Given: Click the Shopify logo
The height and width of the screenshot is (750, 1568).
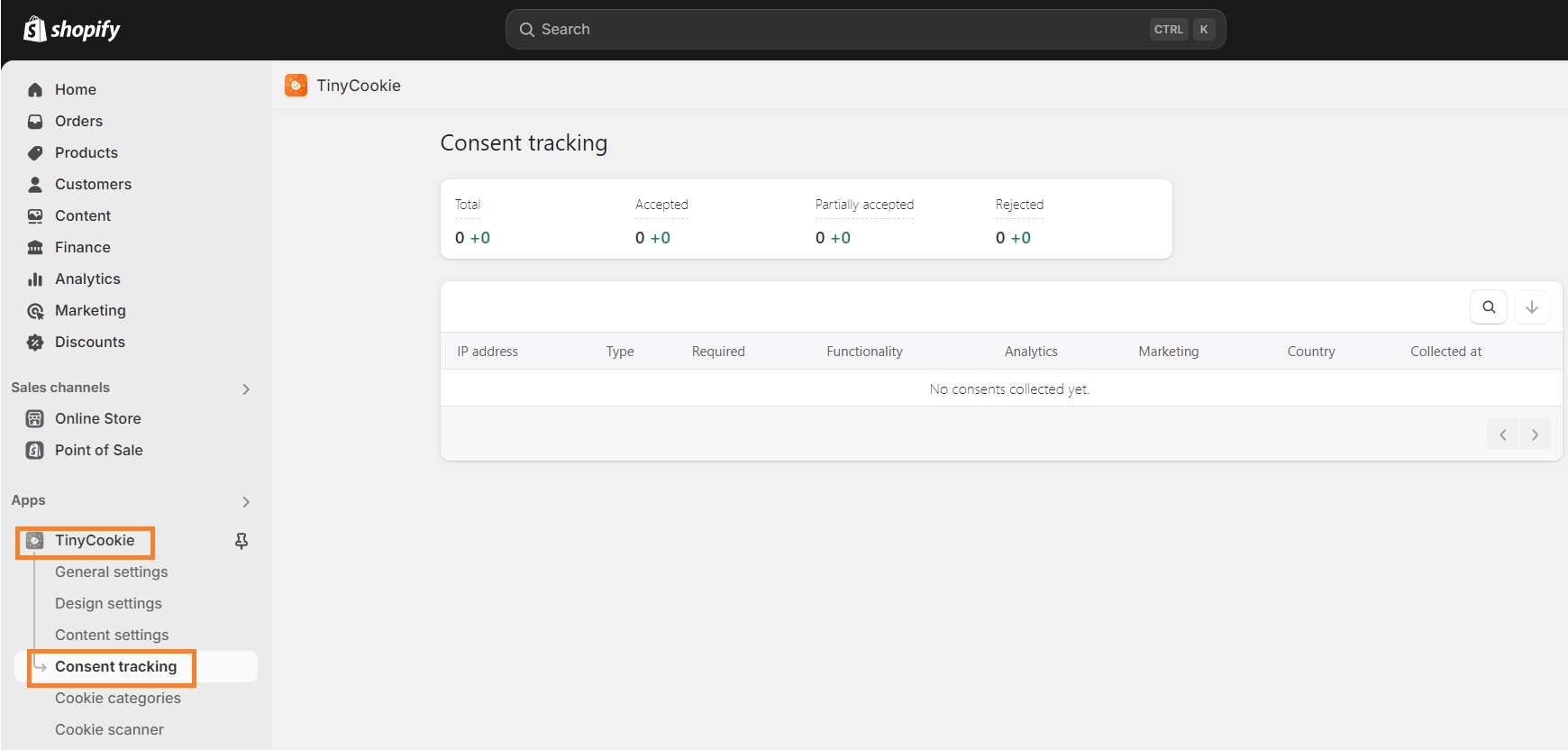Looking at the screenshot, I should pyautogui.click(x=71, y=30).
